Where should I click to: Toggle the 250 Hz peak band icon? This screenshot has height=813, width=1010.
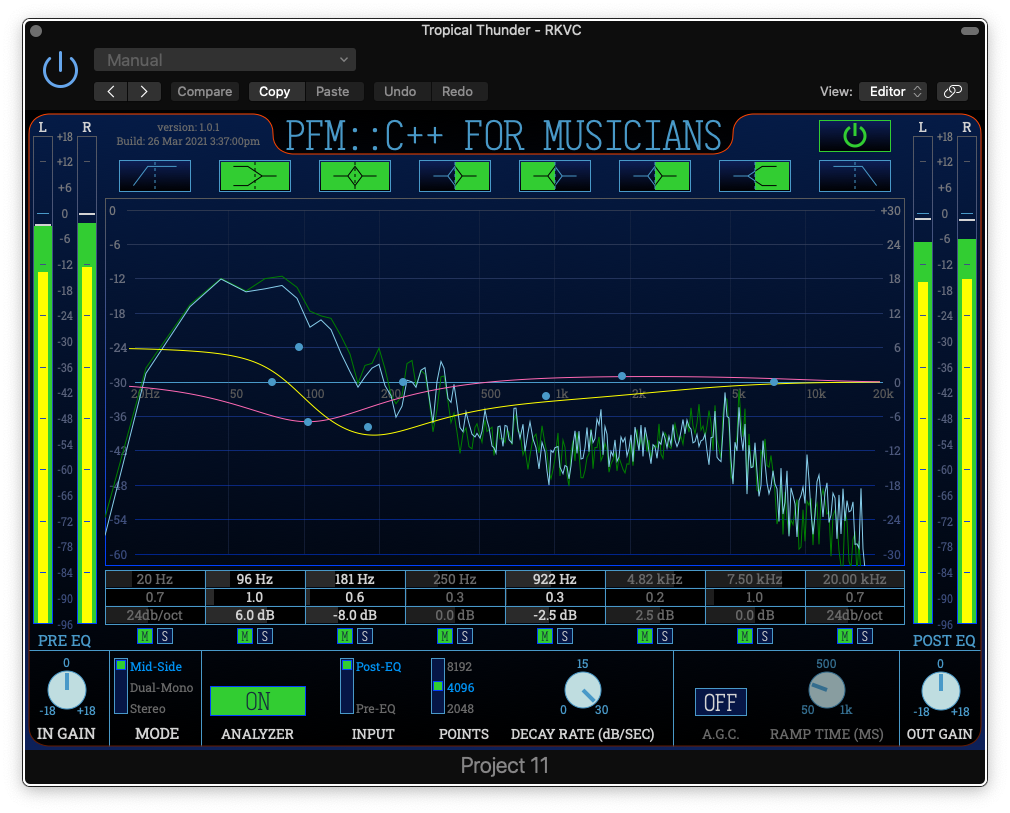pos(455,176)
